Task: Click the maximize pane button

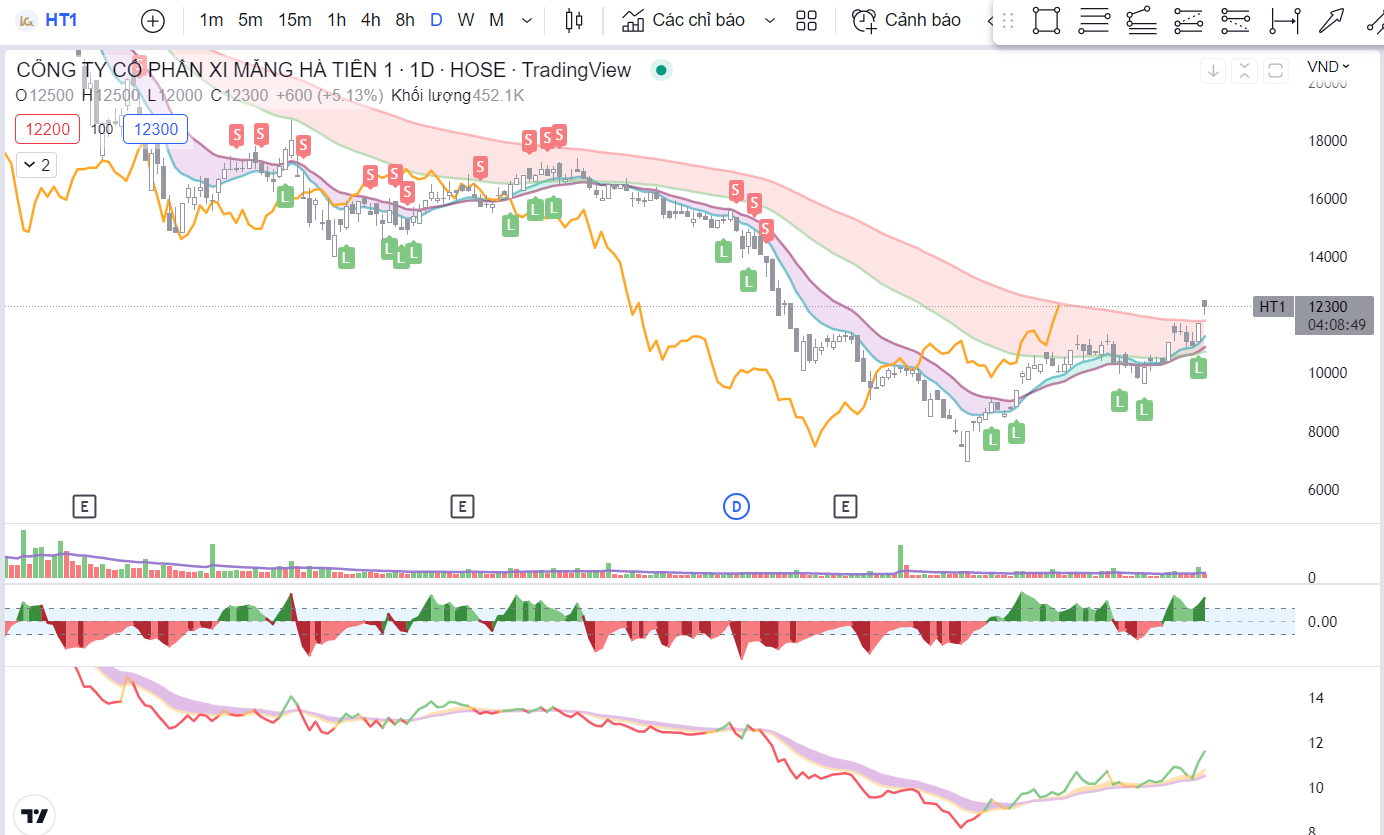Action: click(1275, 70)
